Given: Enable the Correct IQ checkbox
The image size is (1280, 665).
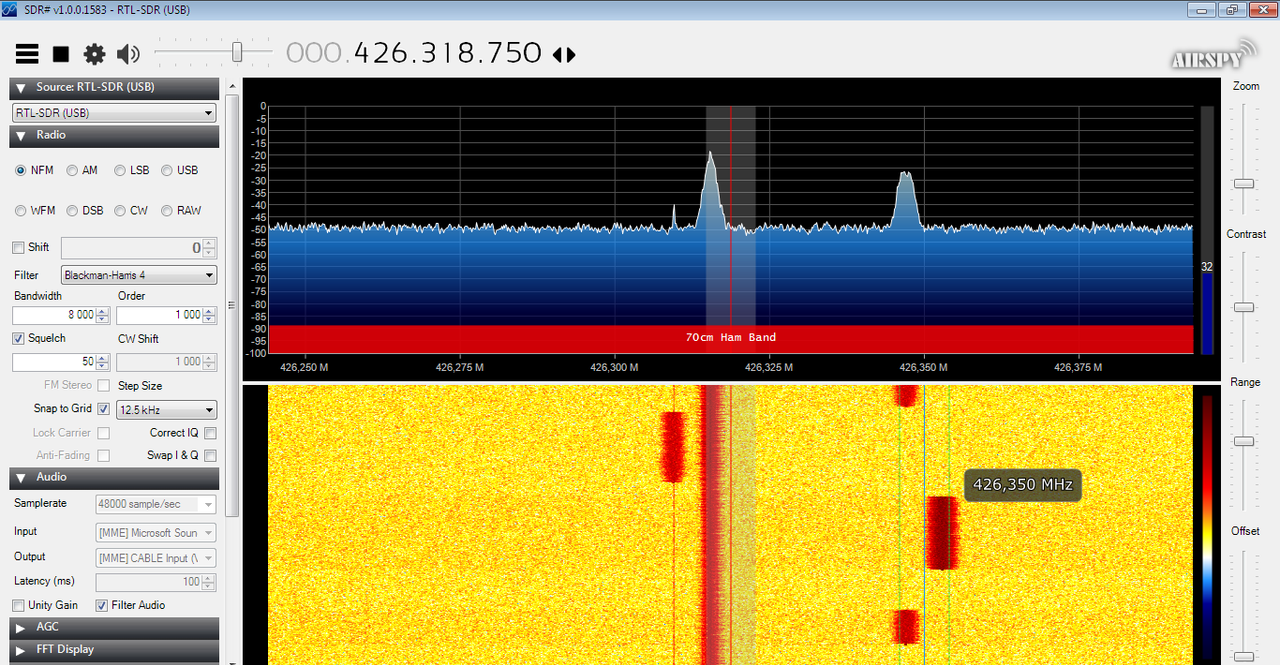Looking at the screenshot, I should (x=210, y=434).
